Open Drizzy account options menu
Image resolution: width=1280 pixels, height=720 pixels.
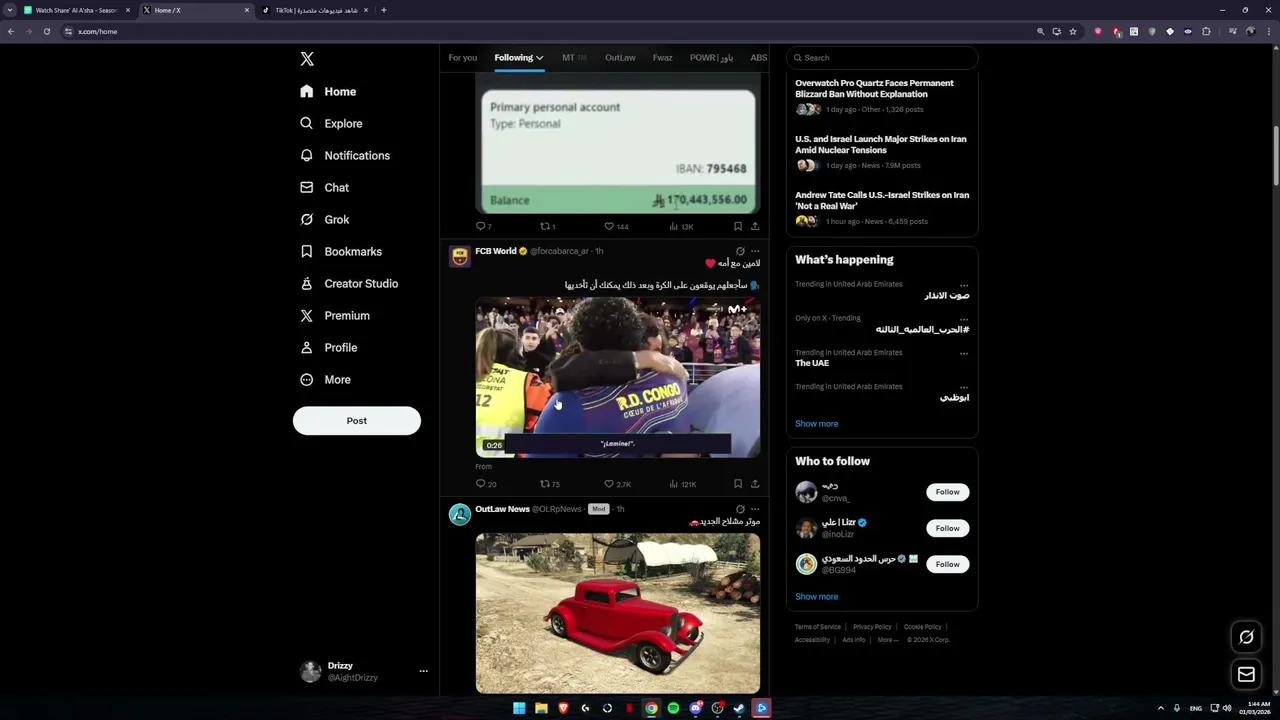coord(424,671)
